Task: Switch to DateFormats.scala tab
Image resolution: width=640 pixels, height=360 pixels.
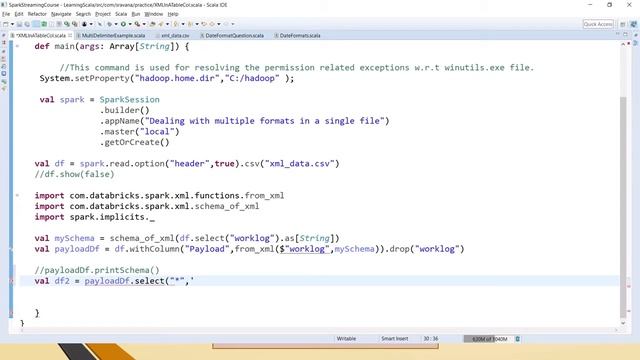Action: click(300, 36)
